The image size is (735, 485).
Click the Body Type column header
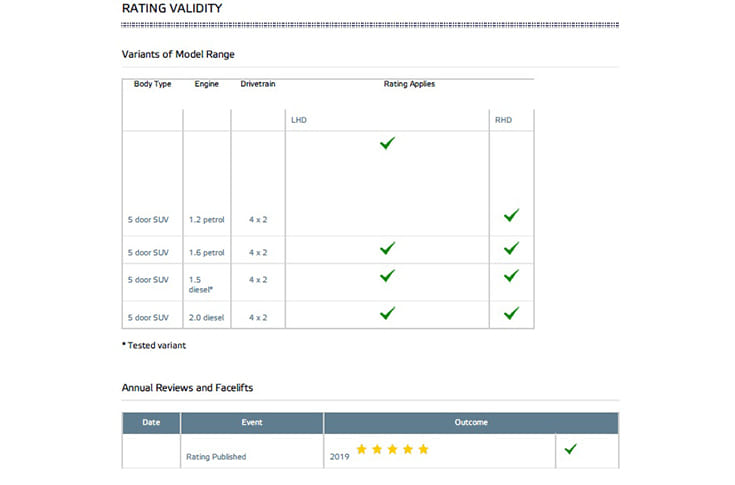click(153, 84)
